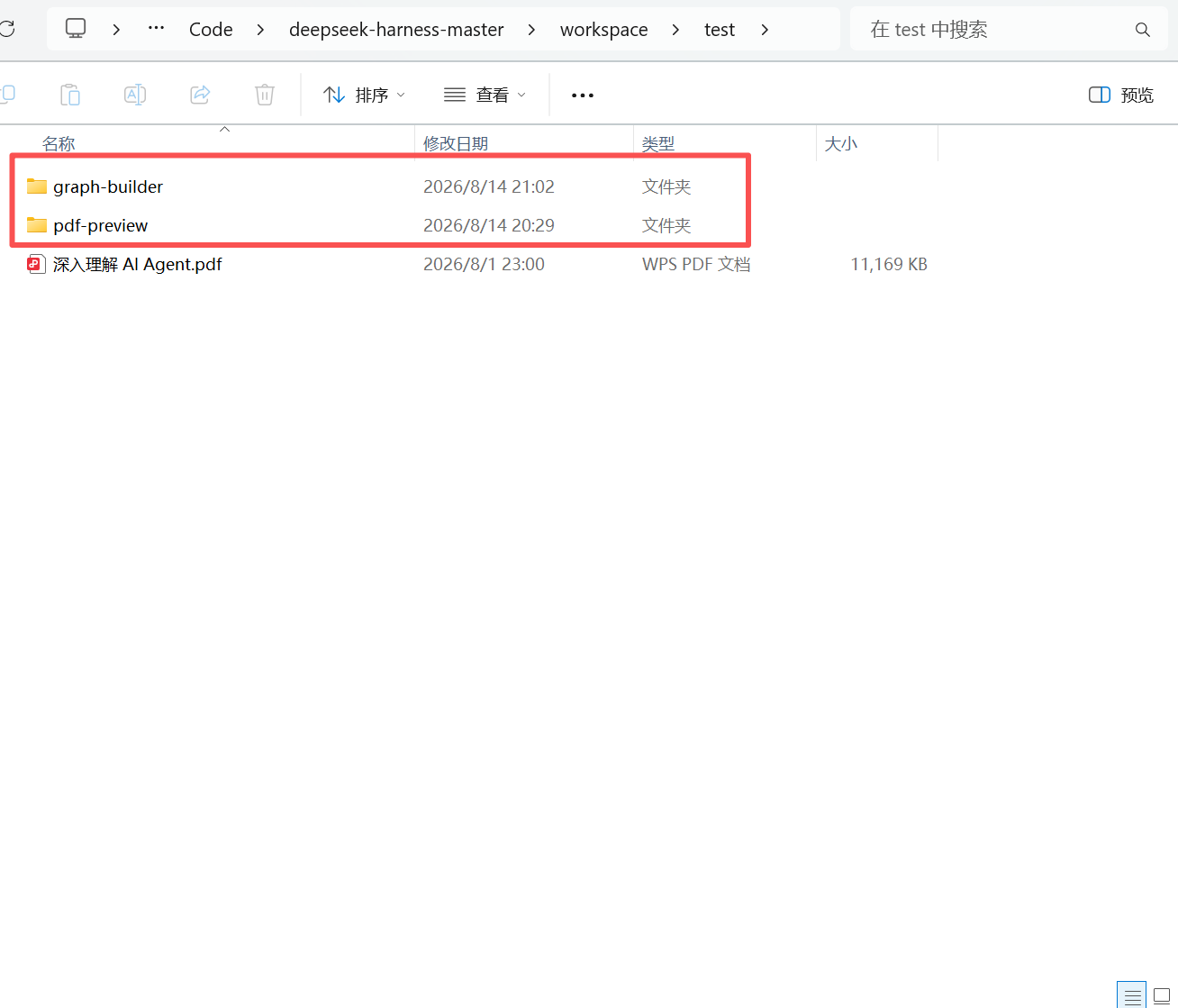Click the pdf-preview folder icon
This screenshot has width=1178, height=1008.
click(37, 224)
